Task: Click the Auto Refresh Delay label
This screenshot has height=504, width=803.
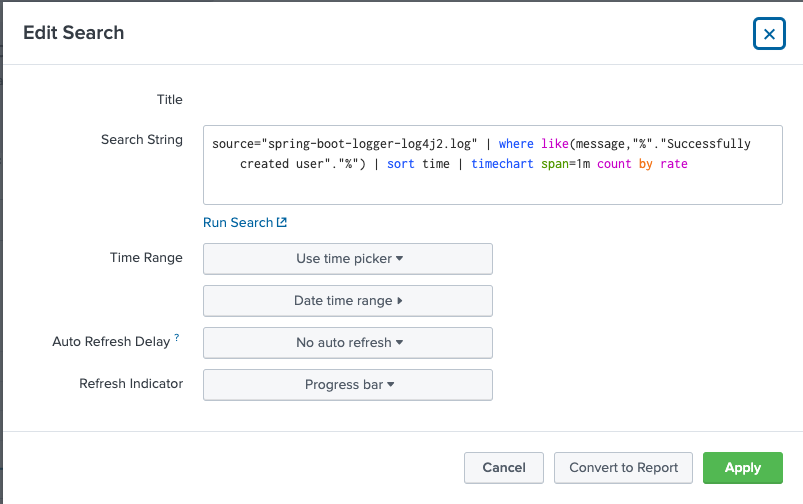Action: pyautogui.click(x=111, y=342)
